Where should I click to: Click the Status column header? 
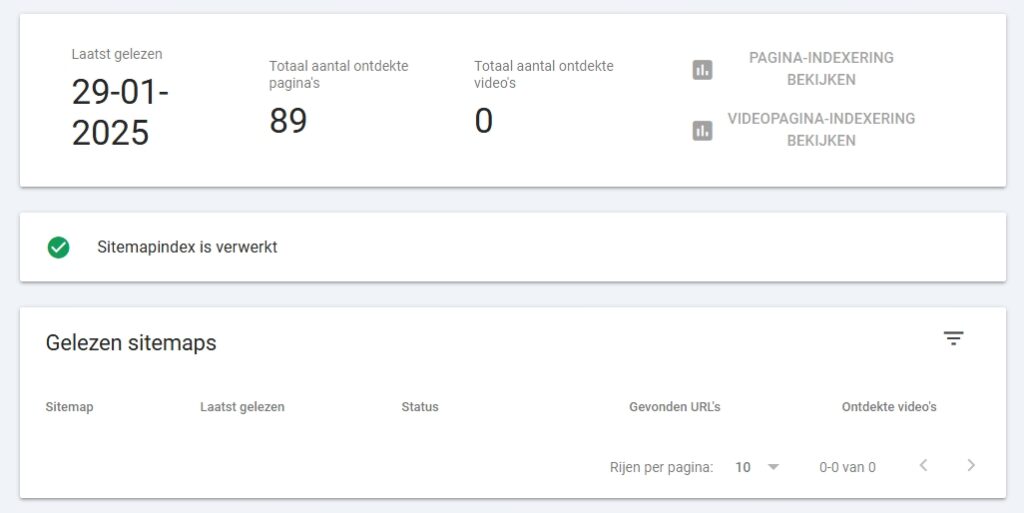[420, 407]
